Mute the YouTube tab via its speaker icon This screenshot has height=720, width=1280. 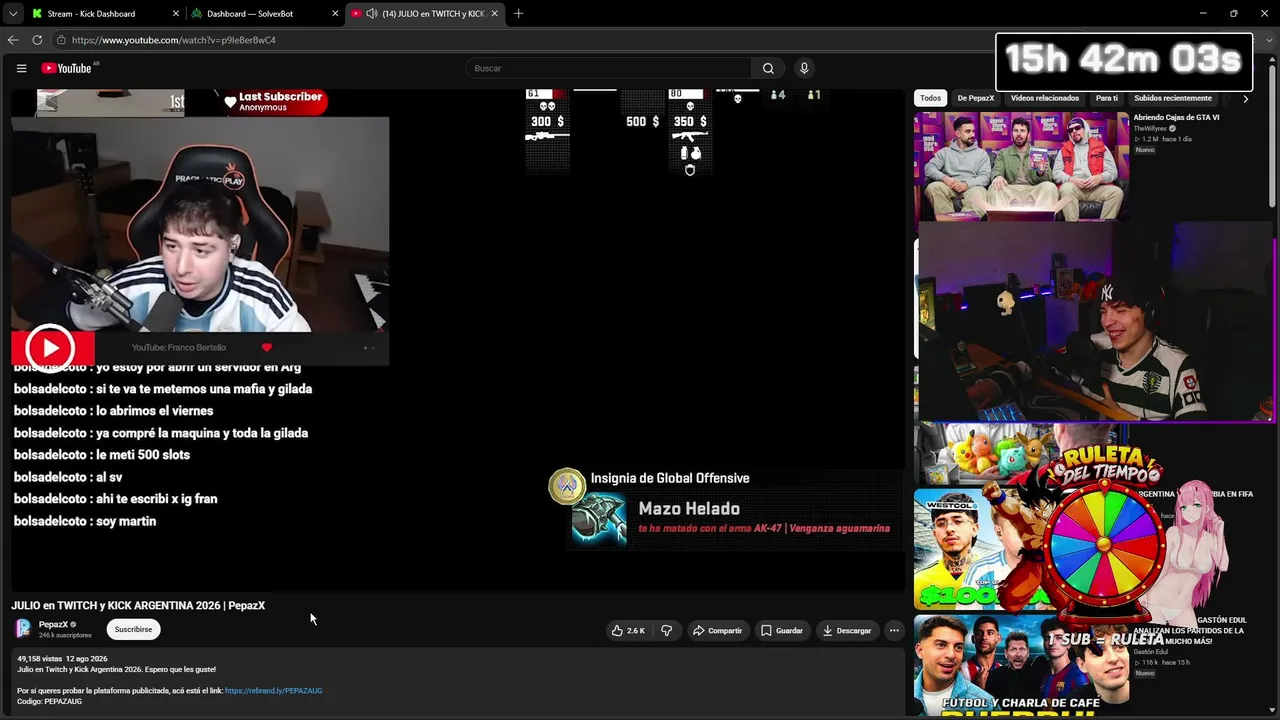tap(372, 14)
